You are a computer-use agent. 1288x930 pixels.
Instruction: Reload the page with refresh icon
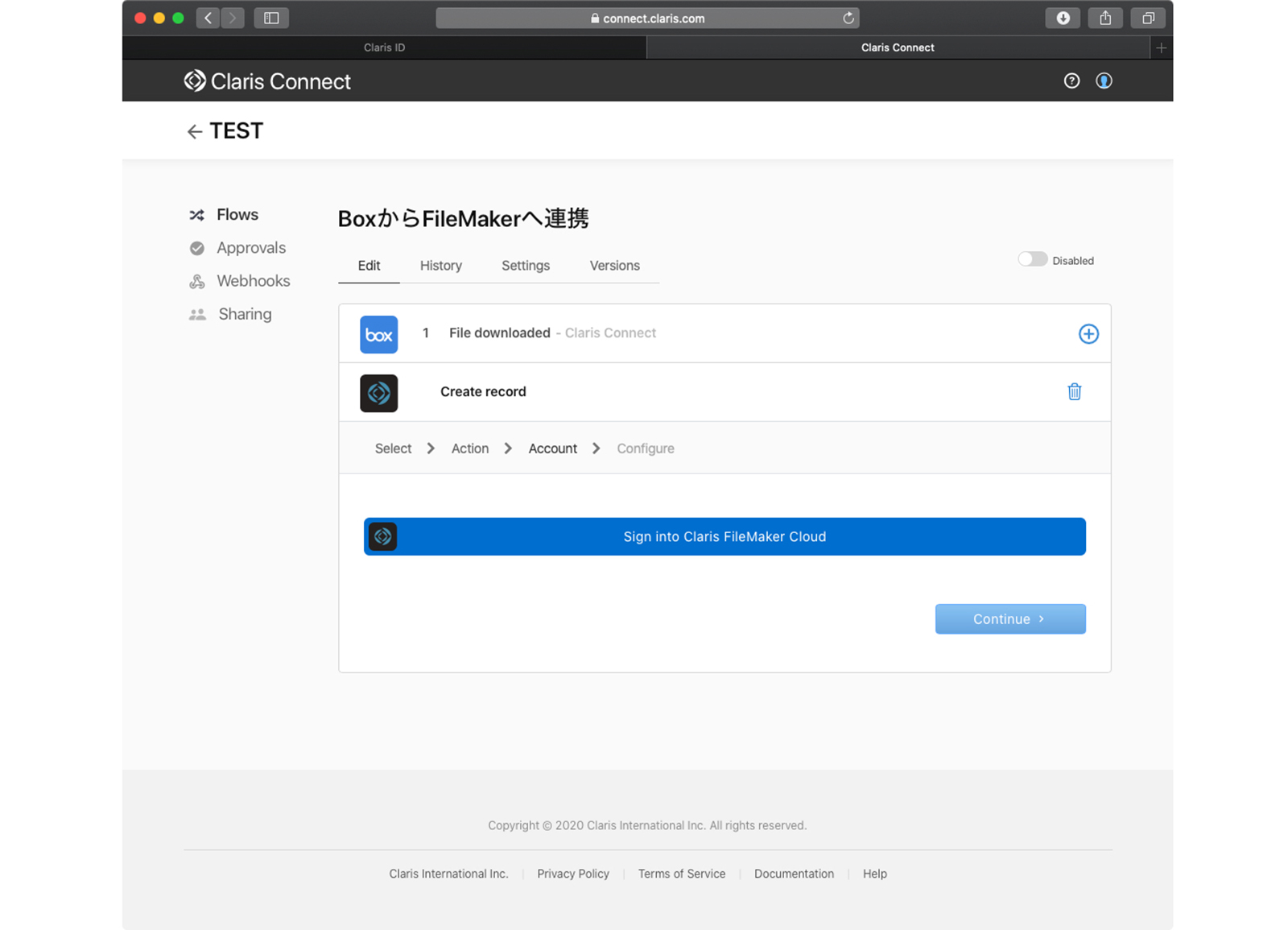848,18
